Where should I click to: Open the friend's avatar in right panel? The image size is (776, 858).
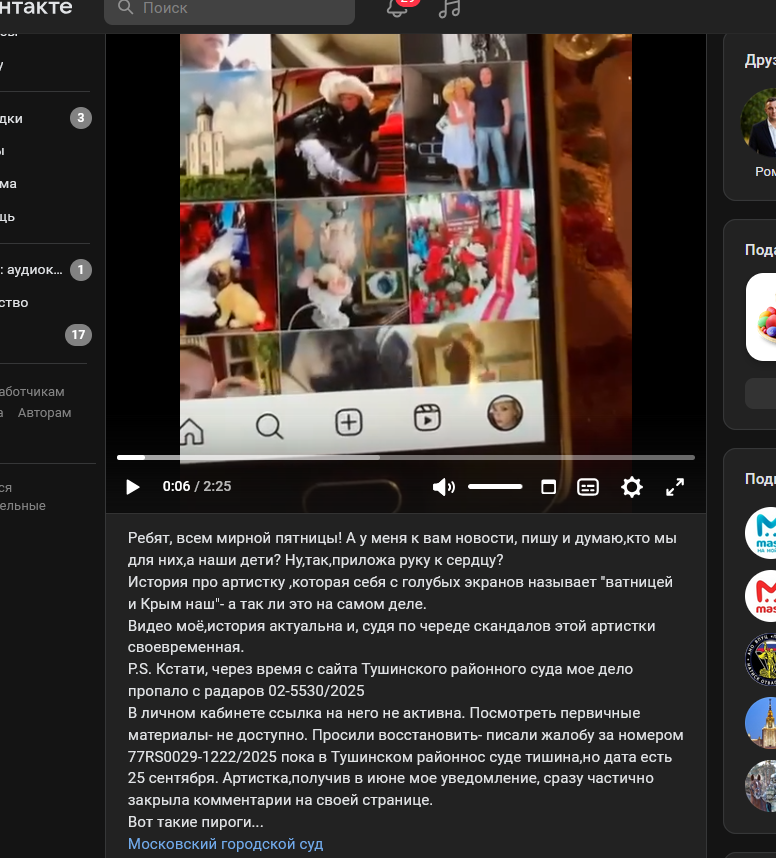click(762, 122)
